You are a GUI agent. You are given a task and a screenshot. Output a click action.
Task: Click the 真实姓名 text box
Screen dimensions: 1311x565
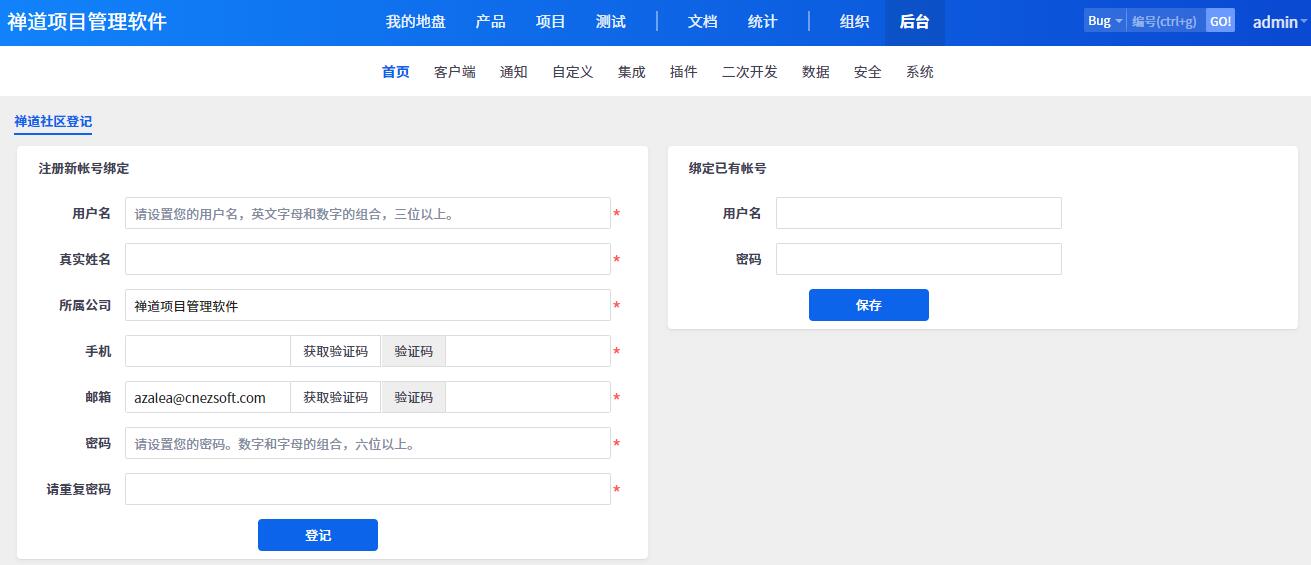[x=367, y=260]
